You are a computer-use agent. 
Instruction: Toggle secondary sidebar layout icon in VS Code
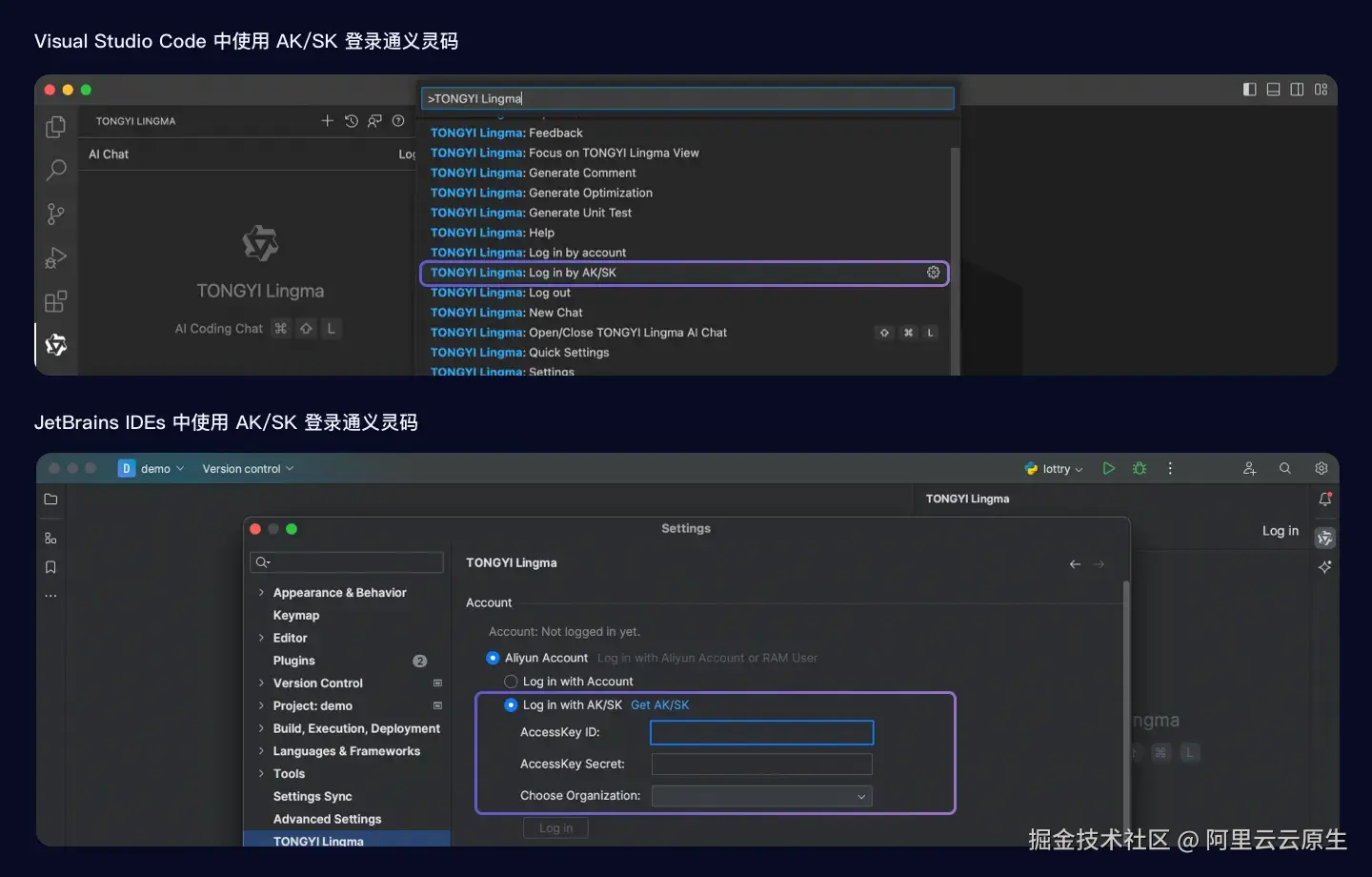click(1297, 90)
